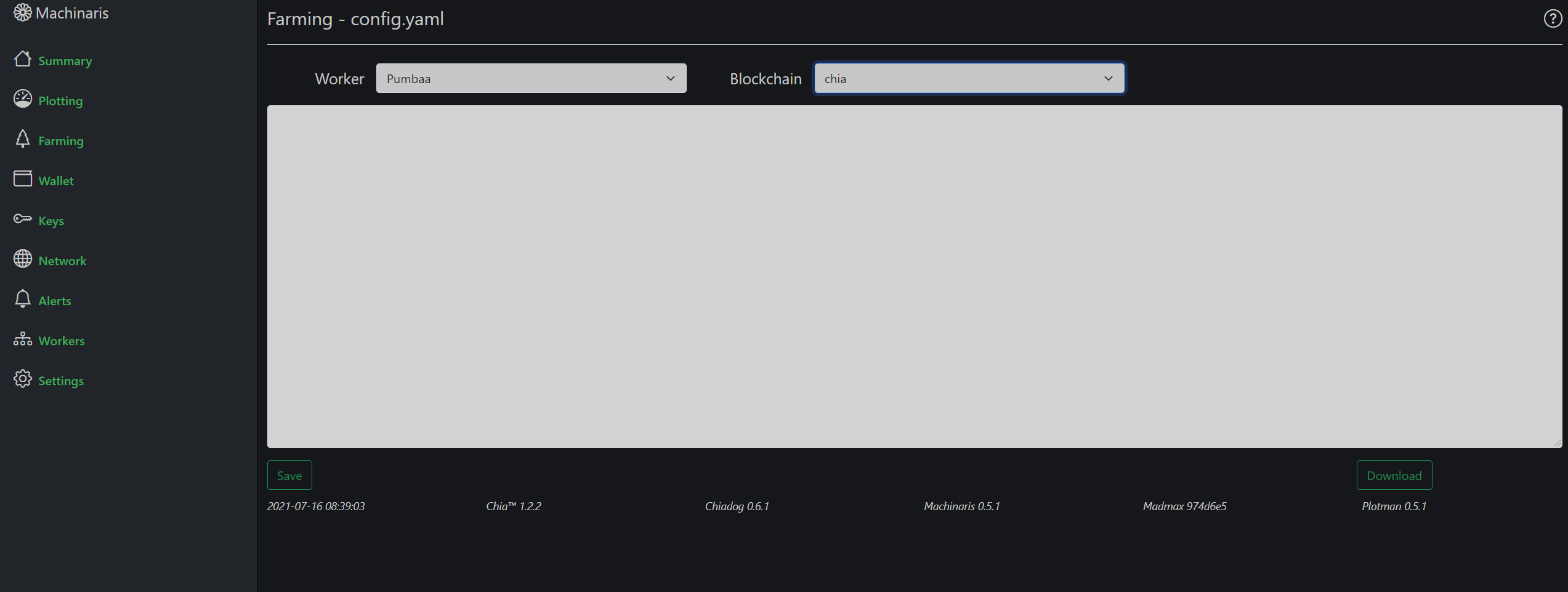The width and height of the screenshot is (1568, 592).
Task: Click the 'Chiadog 0.6.1' version text
Action: click(x=737, y=506)
